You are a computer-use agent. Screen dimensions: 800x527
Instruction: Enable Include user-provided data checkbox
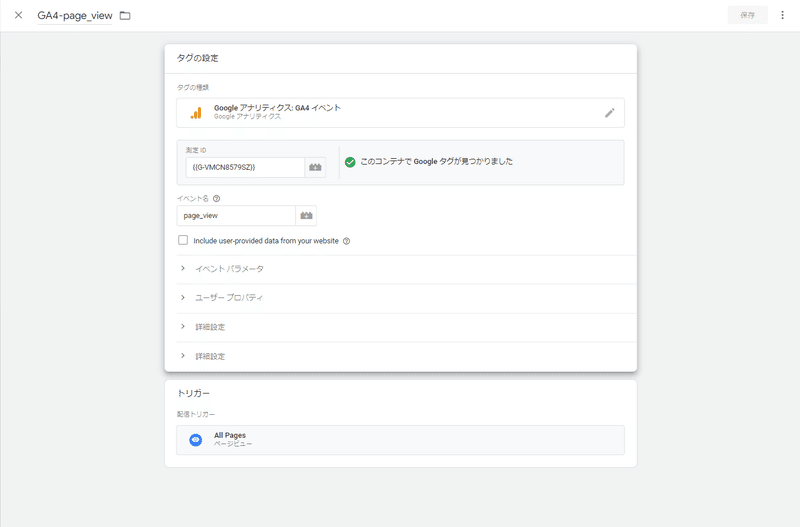point(183,240)
